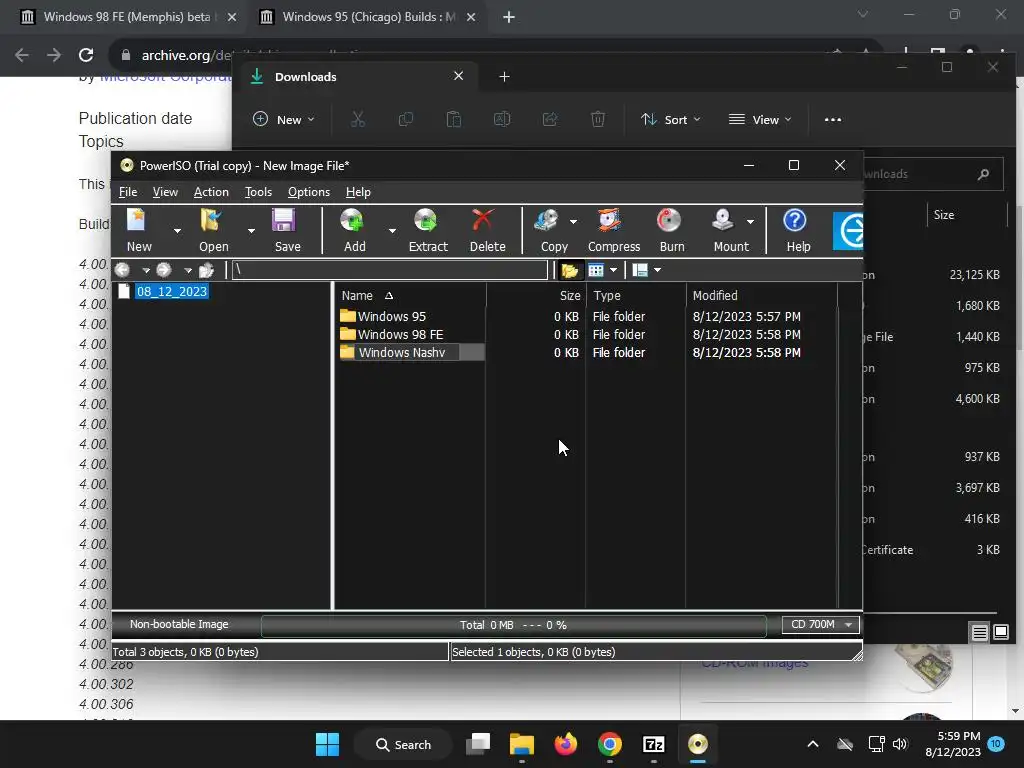Click the blue arrow icon at toolbar end

[x=848, y=230]
